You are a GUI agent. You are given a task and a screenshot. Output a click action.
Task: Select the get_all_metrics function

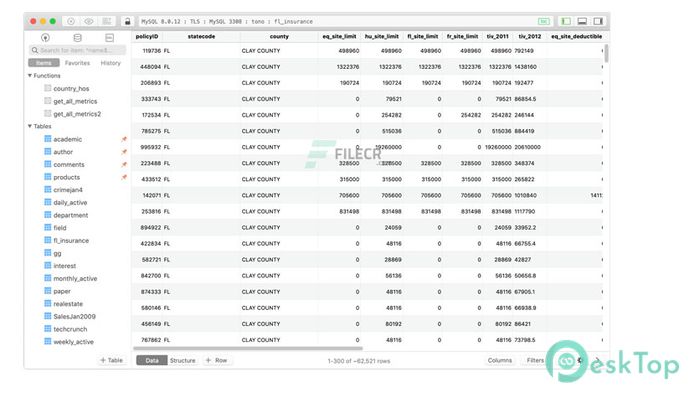[x=75, y=101]
